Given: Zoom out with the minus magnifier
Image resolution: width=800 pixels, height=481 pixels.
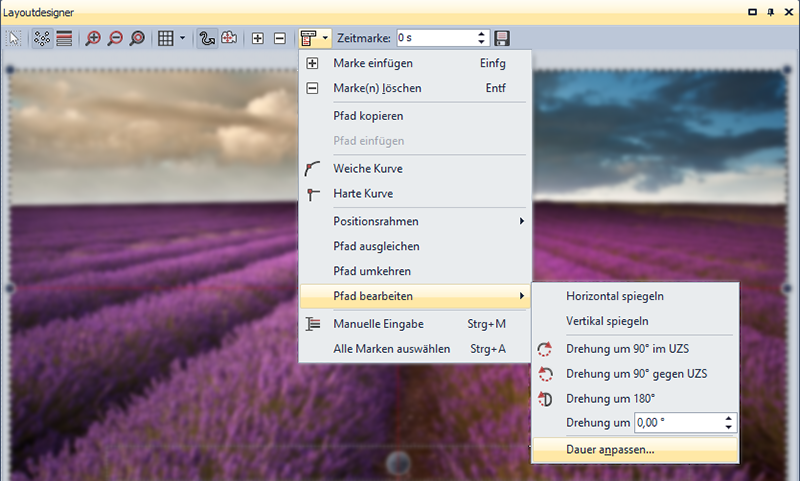Looking at the screenshot, I should 115,38.
